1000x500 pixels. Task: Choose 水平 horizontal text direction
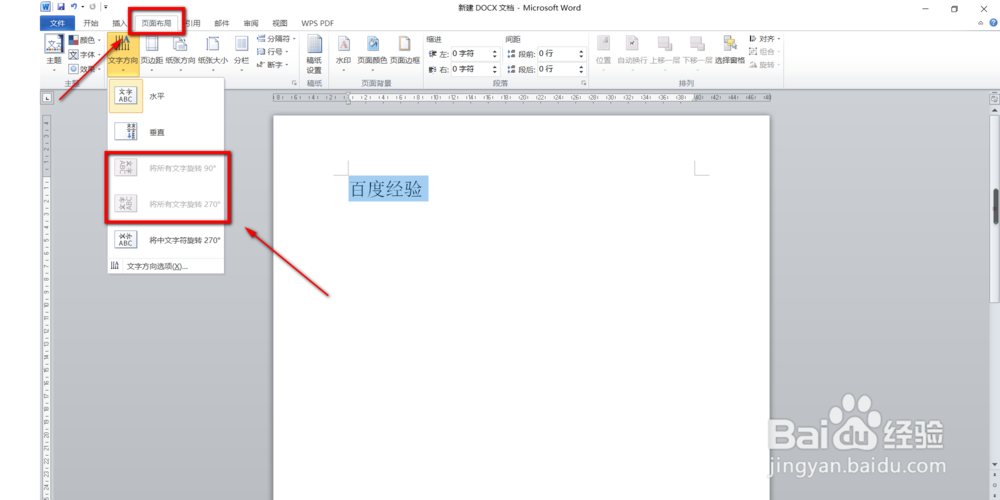166,96
